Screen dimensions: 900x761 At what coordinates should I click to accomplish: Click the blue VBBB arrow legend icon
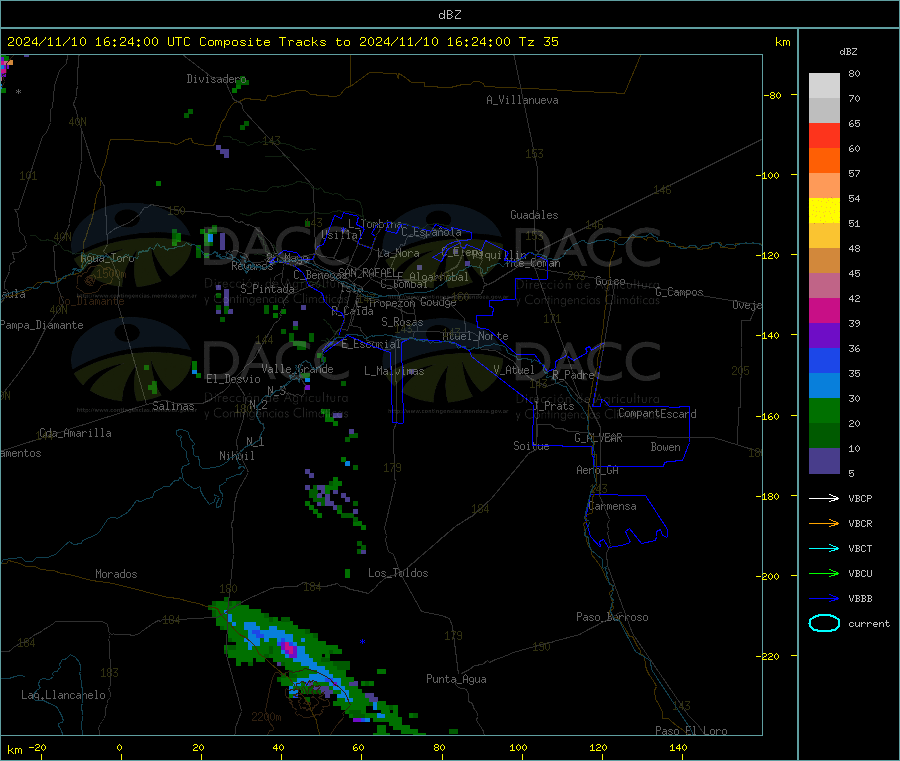click(x=824, y=598)
